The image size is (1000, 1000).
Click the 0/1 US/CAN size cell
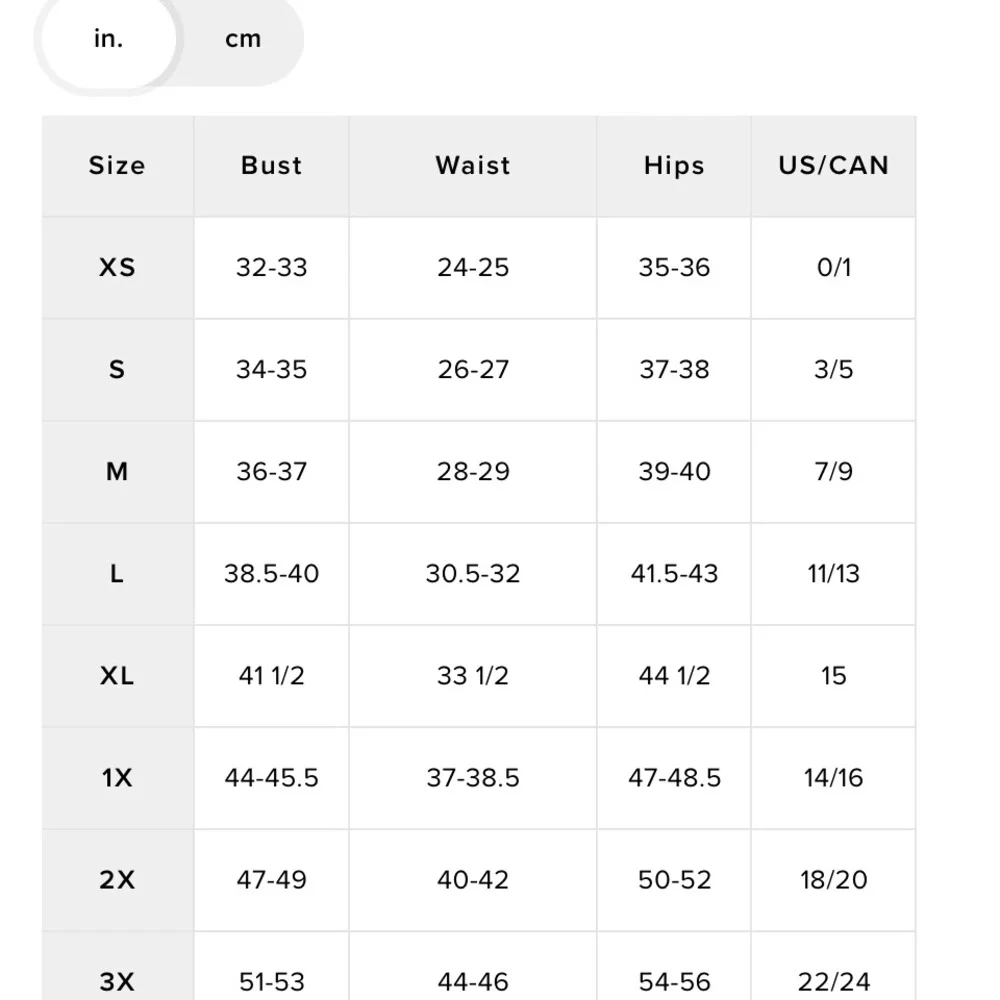click(x=833, y=268)
